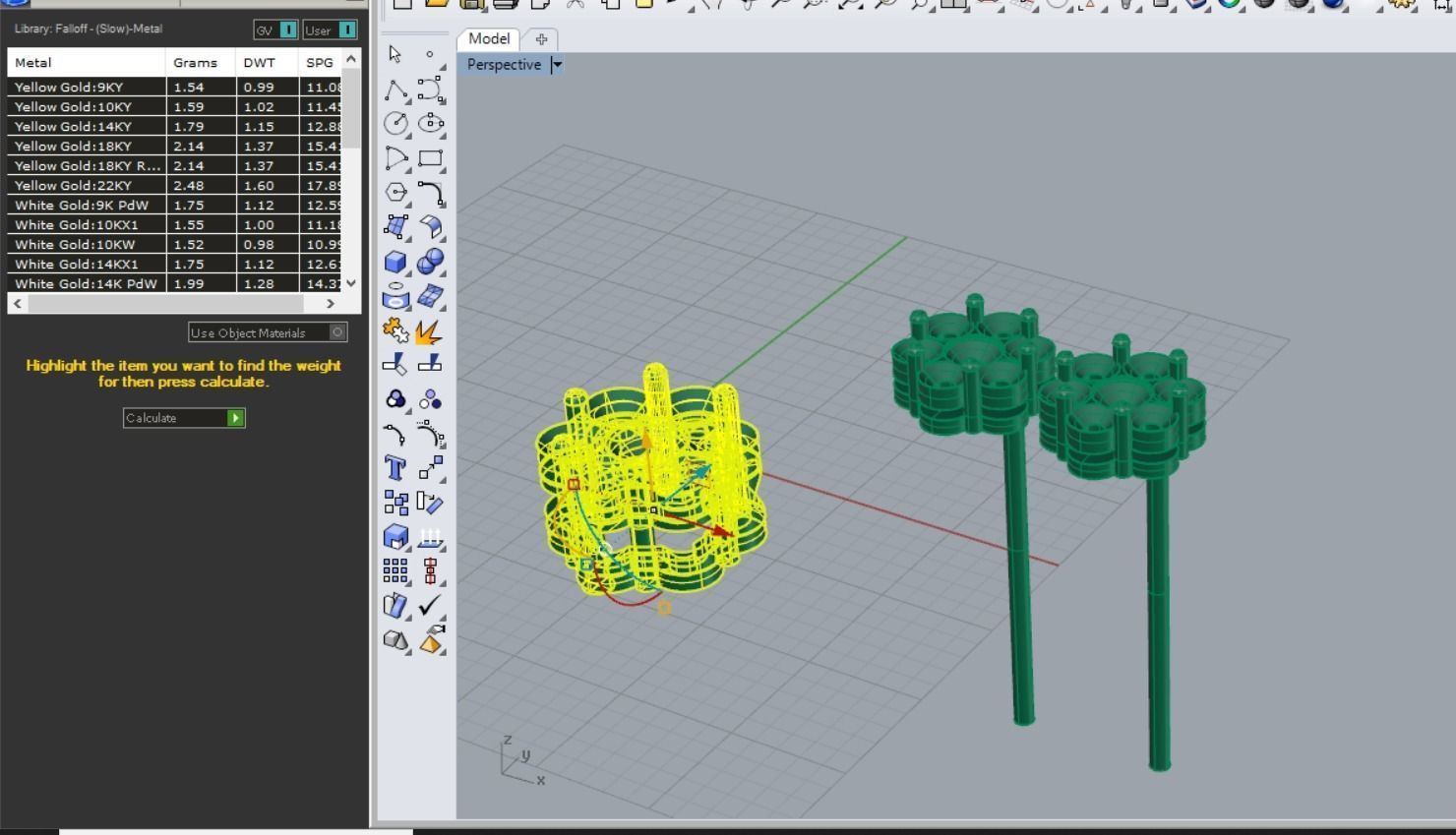1456x835 pixels.
Task: Sort by the DWT column header
Action: point(268,62)
